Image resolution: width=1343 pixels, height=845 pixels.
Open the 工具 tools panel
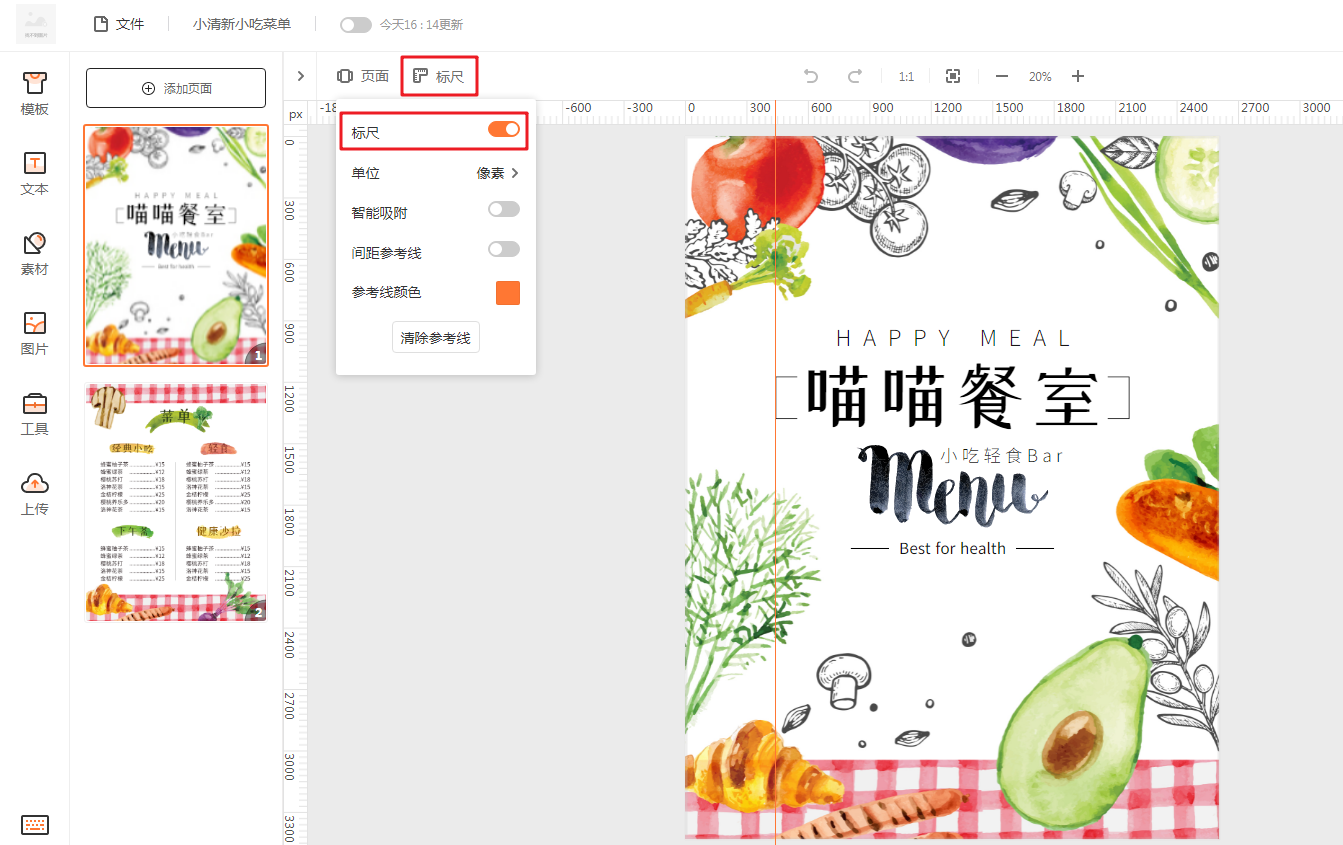point(35,414)
